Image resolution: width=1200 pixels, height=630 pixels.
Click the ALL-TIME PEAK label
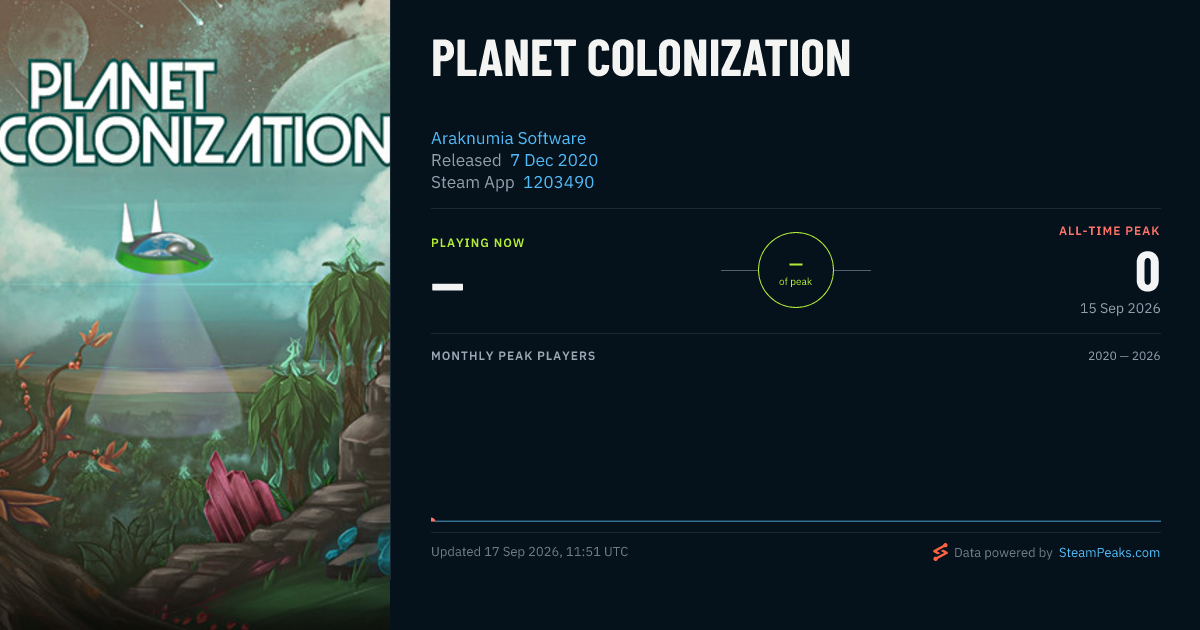tap(1110, 231)
